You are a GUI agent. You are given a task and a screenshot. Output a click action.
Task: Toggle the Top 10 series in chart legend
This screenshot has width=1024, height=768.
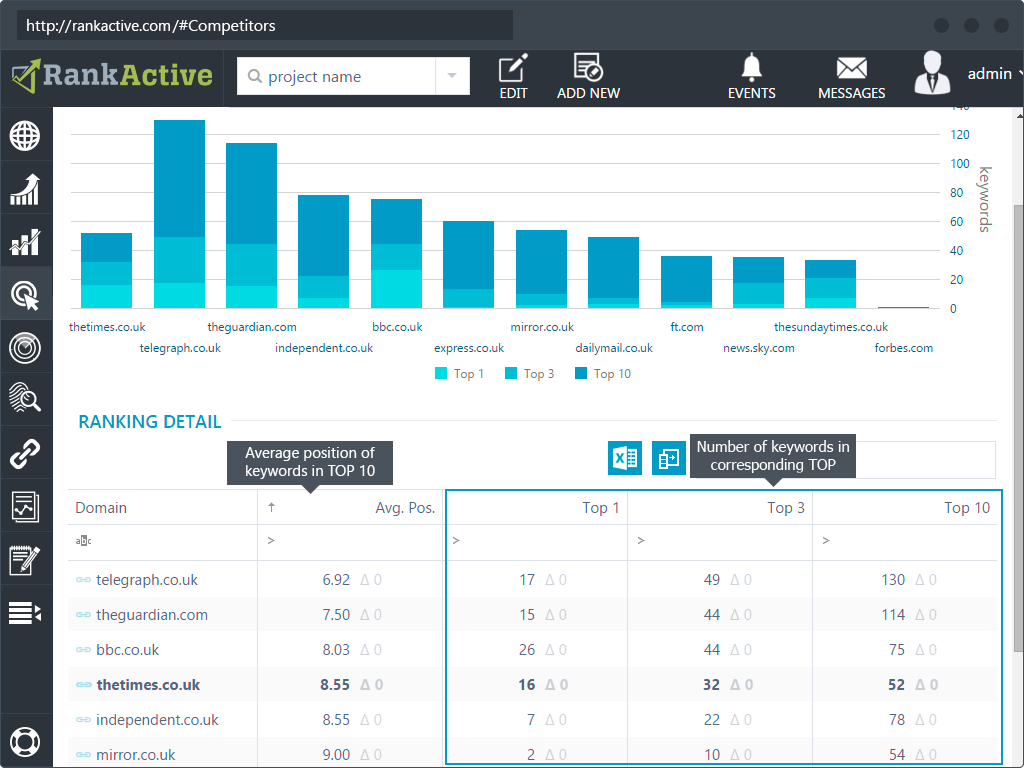tap(603, 374)
